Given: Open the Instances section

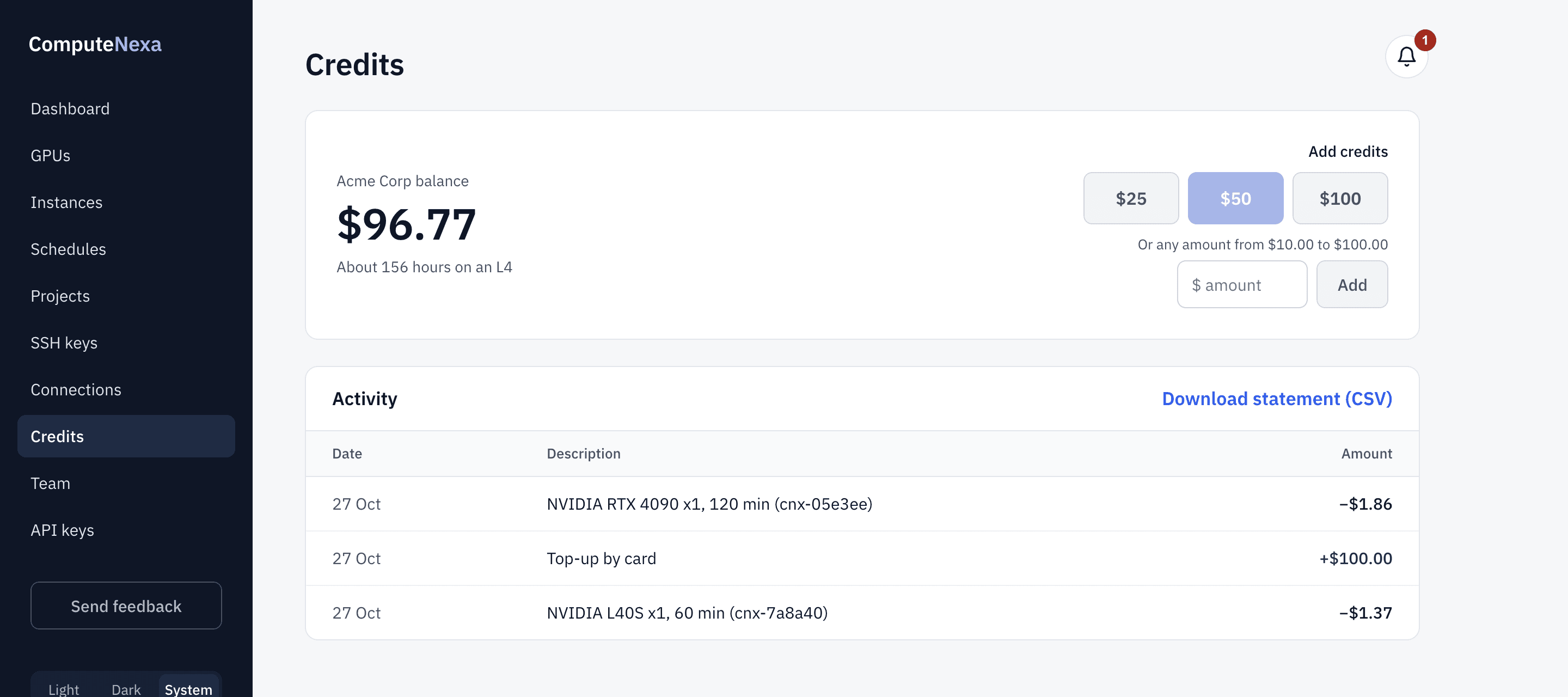Looking at the screenshot, I should point(126,202).
